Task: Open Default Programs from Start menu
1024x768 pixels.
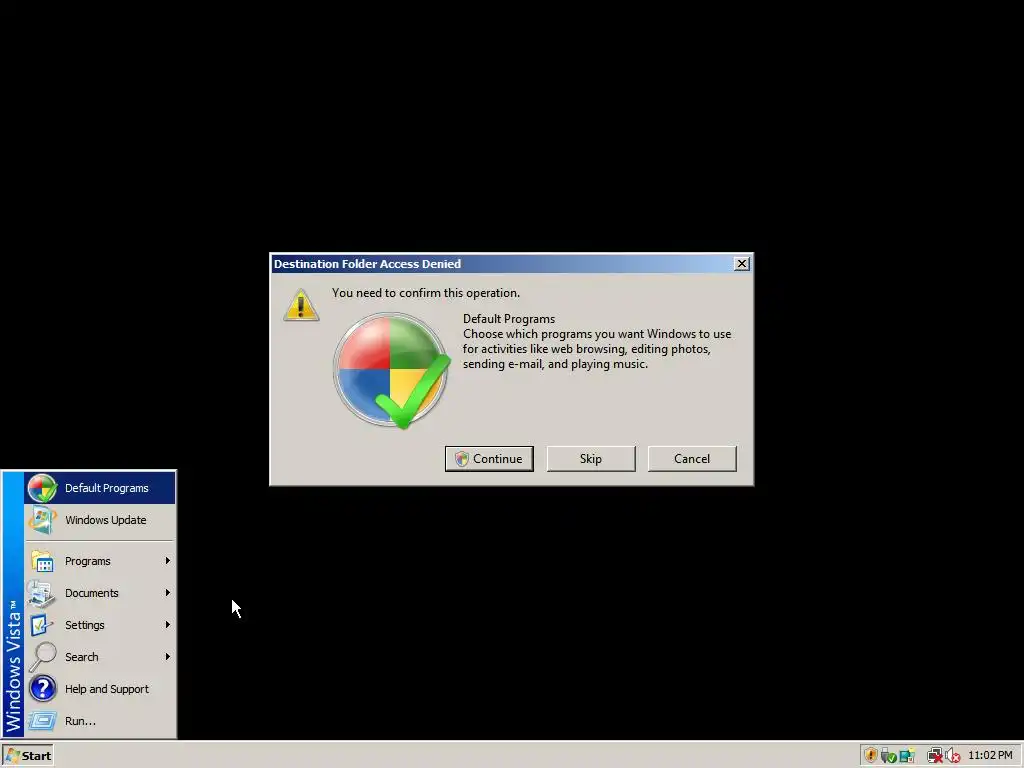Action: tap(100, 488)
